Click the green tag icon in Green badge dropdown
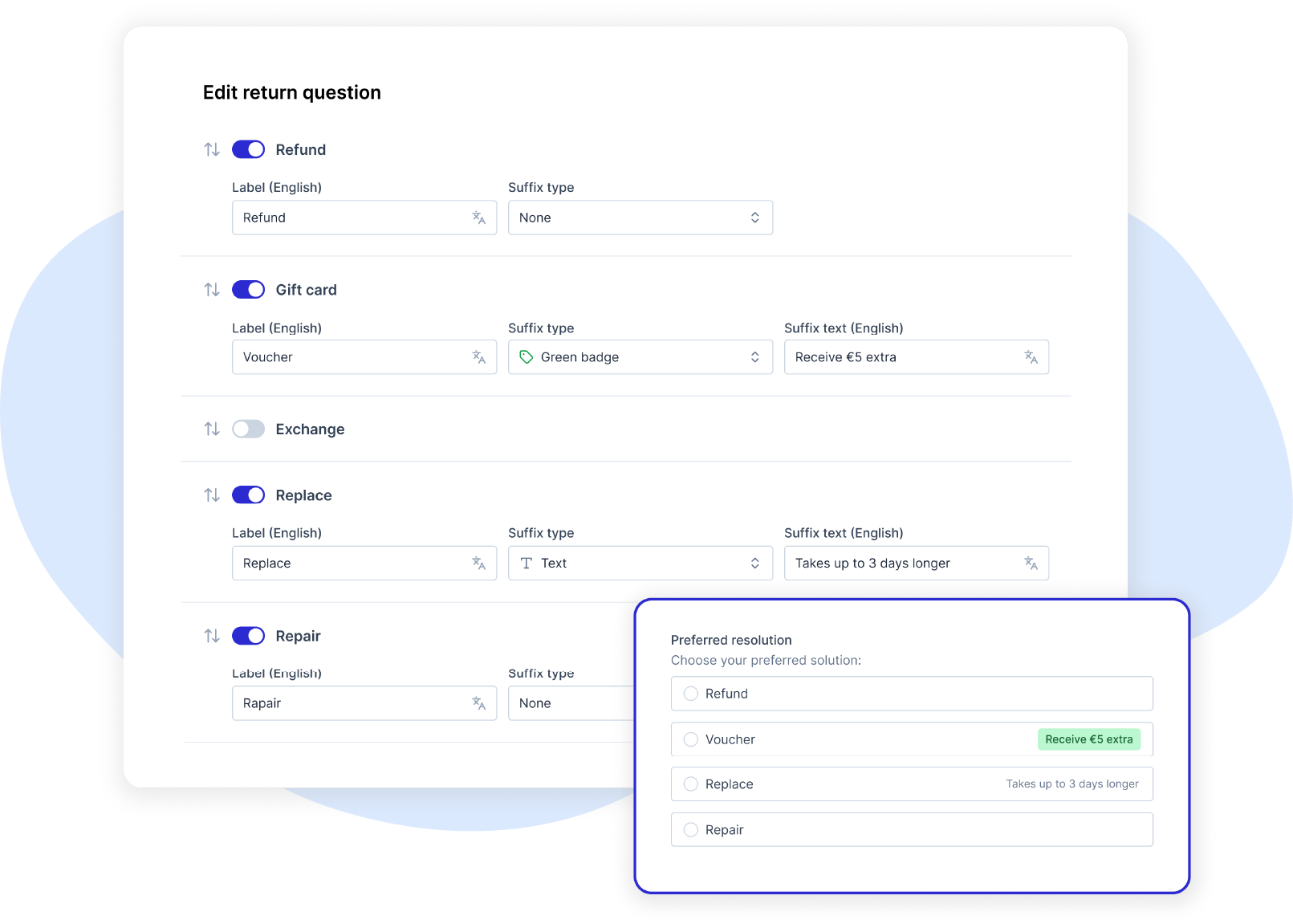Viewport: 1293px width, 924px height. [527, 357]
